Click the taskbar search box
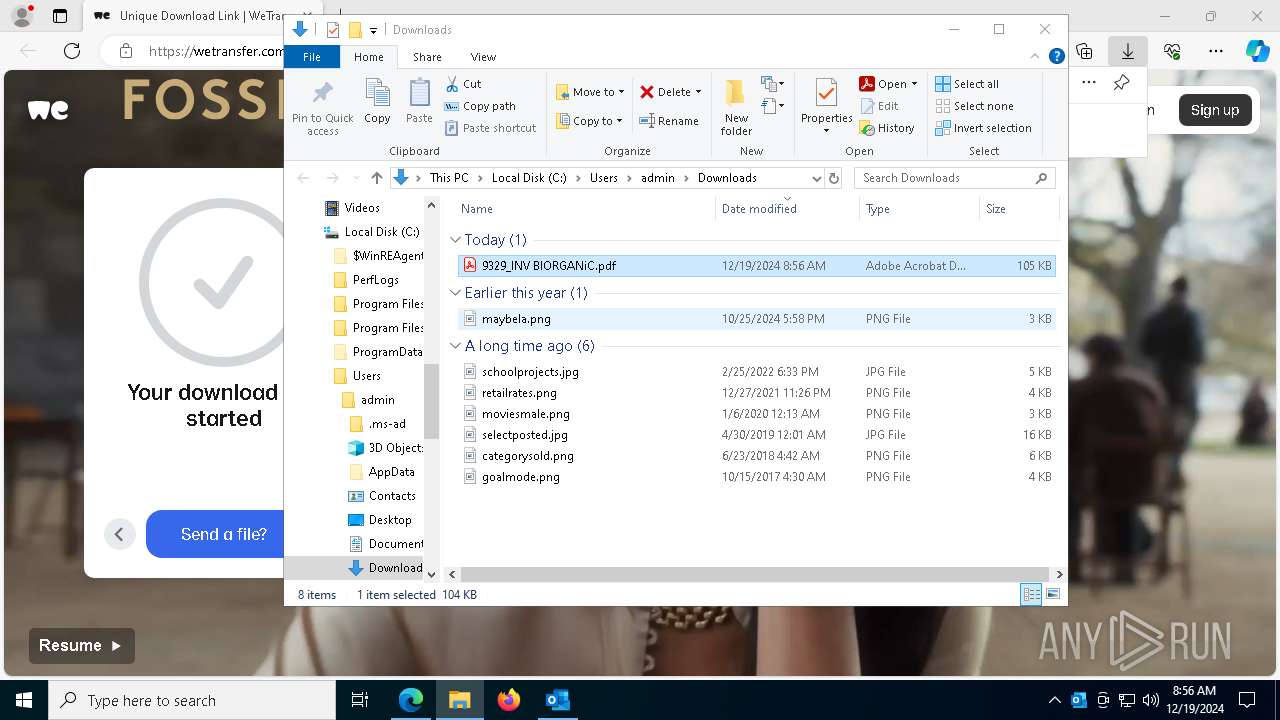Viewport: 1280px width, 720px height. tap(192, 700)
